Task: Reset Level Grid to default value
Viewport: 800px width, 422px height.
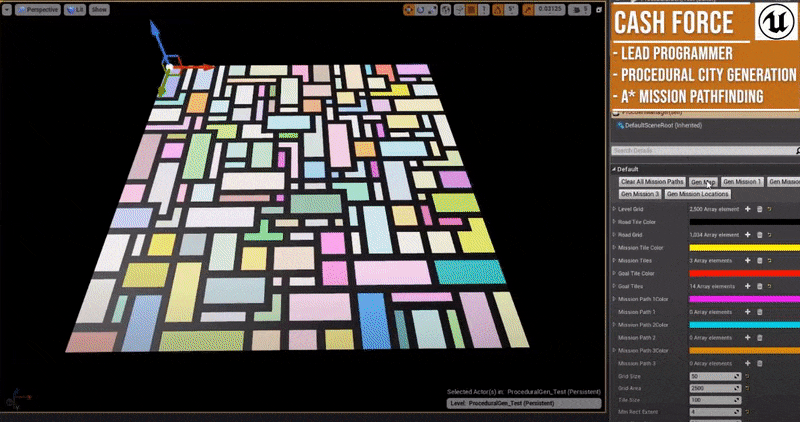Action: tap(769, 209)
